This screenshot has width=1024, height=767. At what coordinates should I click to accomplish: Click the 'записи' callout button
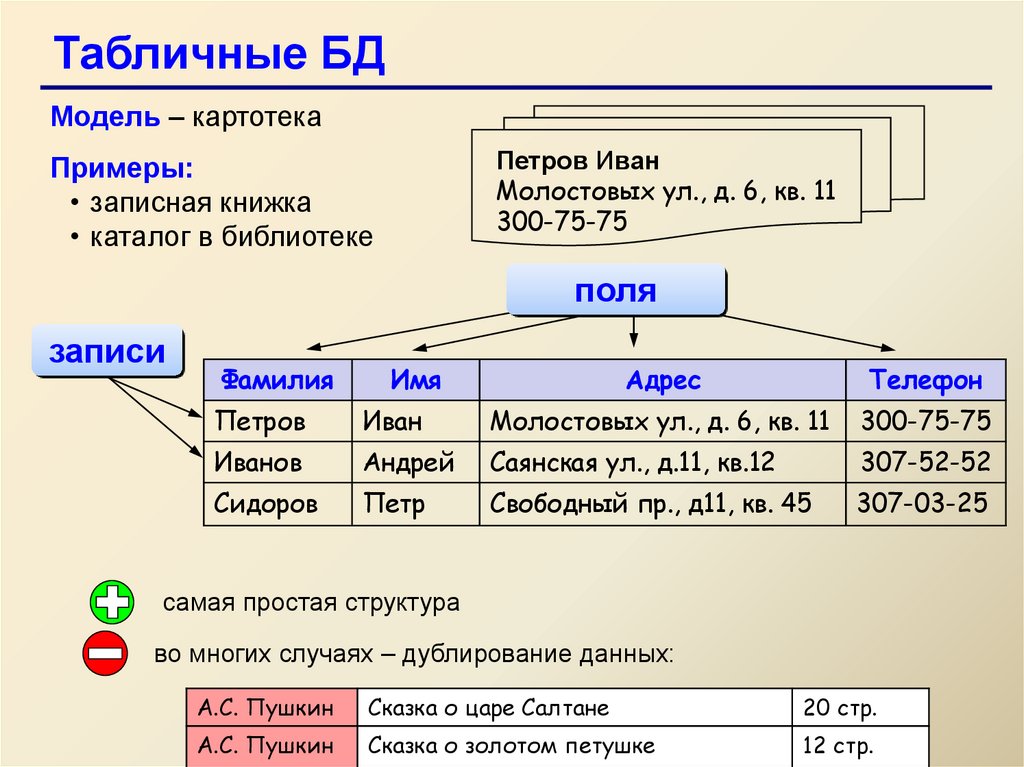[x=107, y=351]
